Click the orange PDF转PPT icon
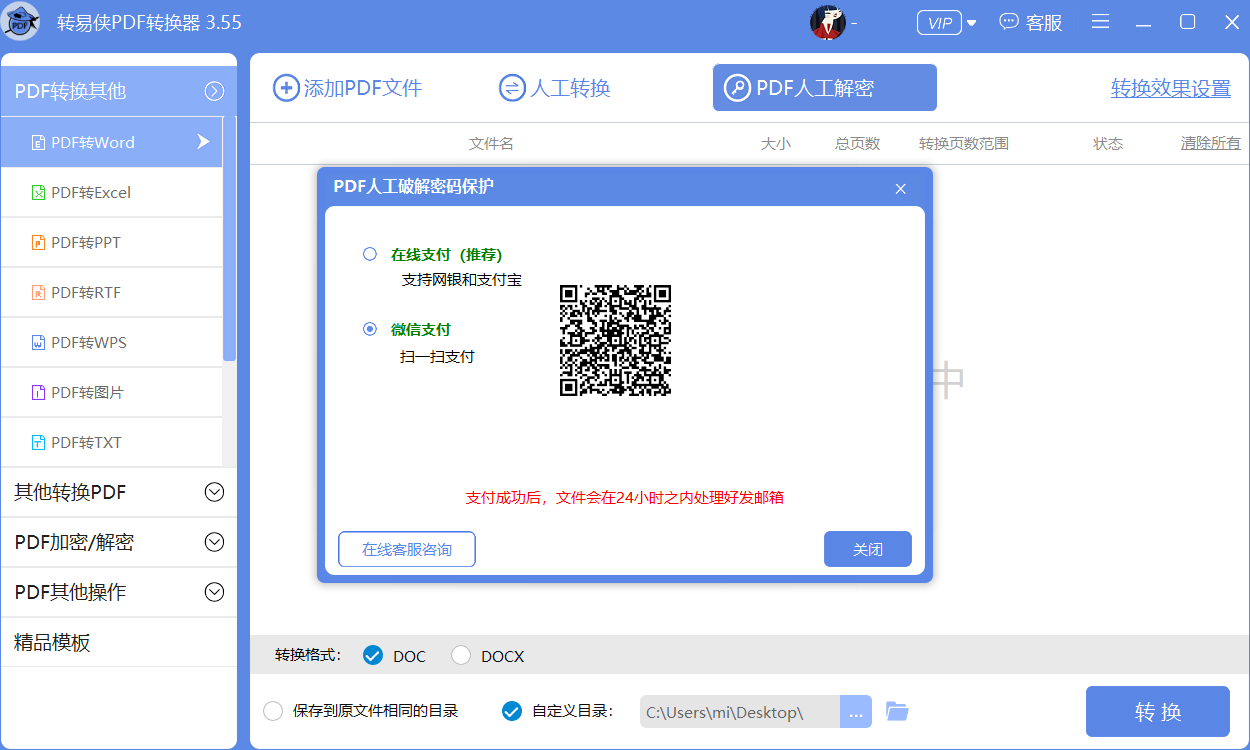The width and height of the screenshot is (1250, 750). pos(38,242)
